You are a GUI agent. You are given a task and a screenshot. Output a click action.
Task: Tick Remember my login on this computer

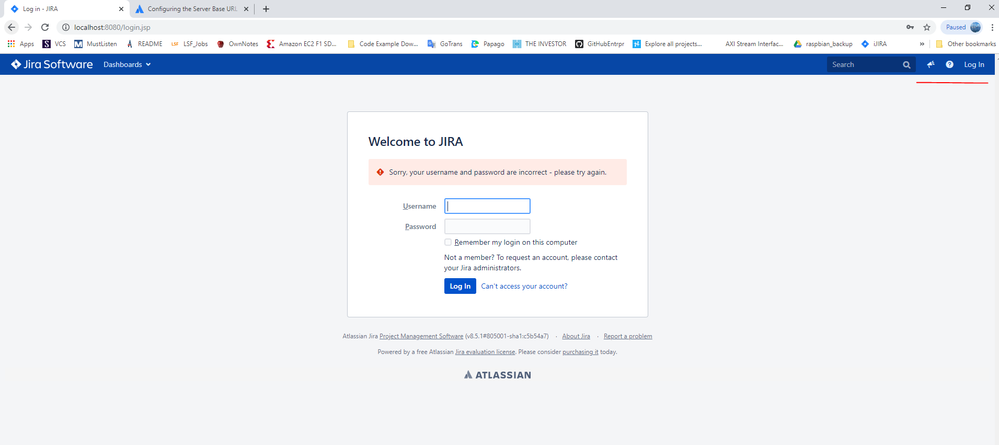click(448, 242)
